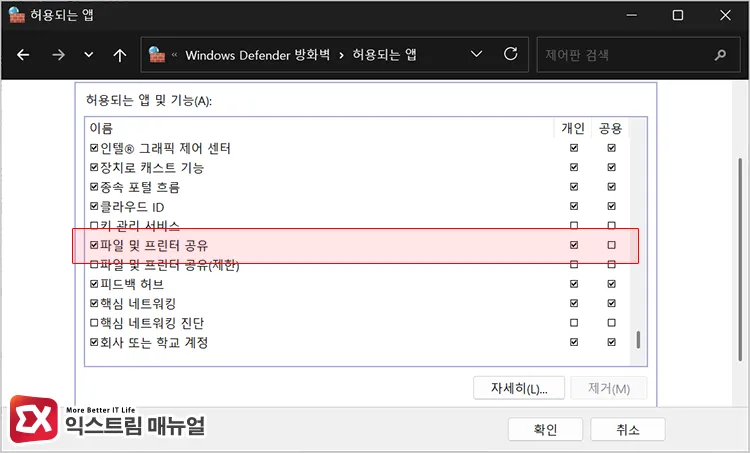Enable 핵심 네트워킹 진단 name checkbox
The image size is (750, 453).
(x=94, y=323)
